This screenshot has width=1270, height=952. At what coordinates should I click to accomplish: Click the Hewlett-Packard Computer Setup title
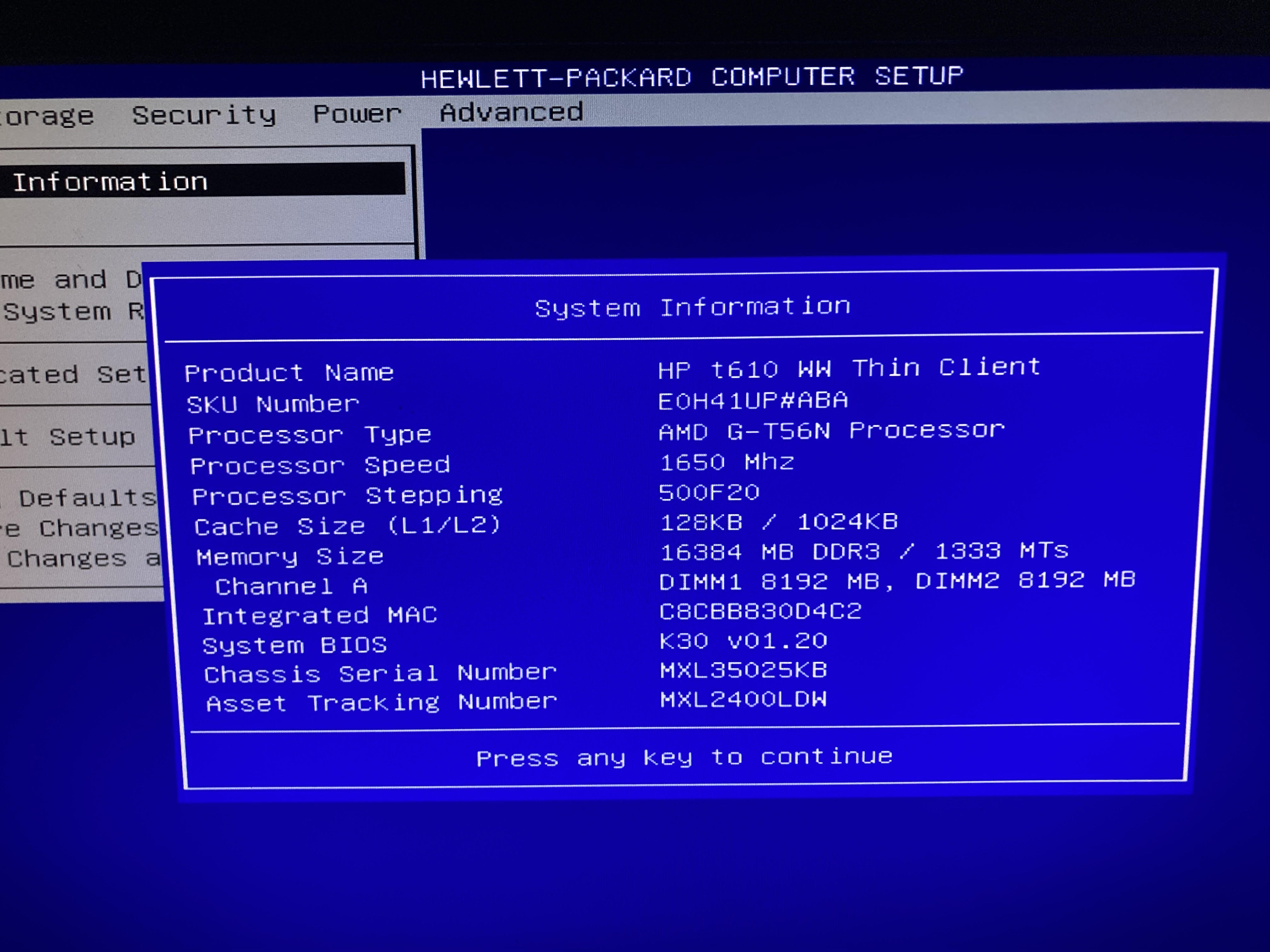[x=691, y=77]
